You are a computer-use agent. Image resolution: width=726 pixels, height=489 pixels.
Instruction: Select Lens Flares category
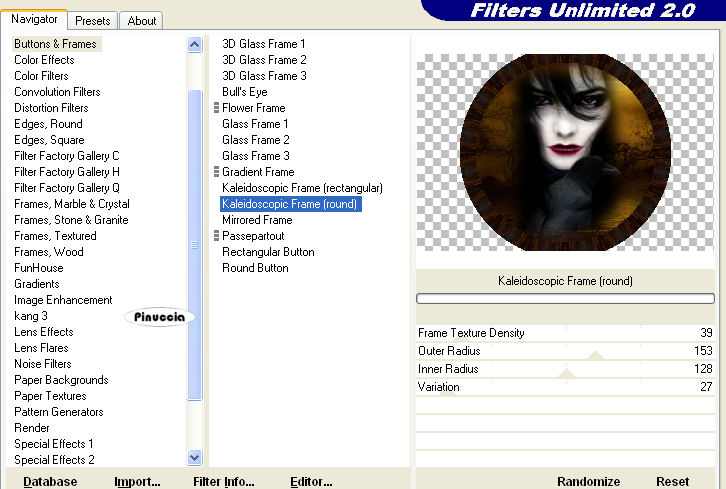tap(41, 348)
